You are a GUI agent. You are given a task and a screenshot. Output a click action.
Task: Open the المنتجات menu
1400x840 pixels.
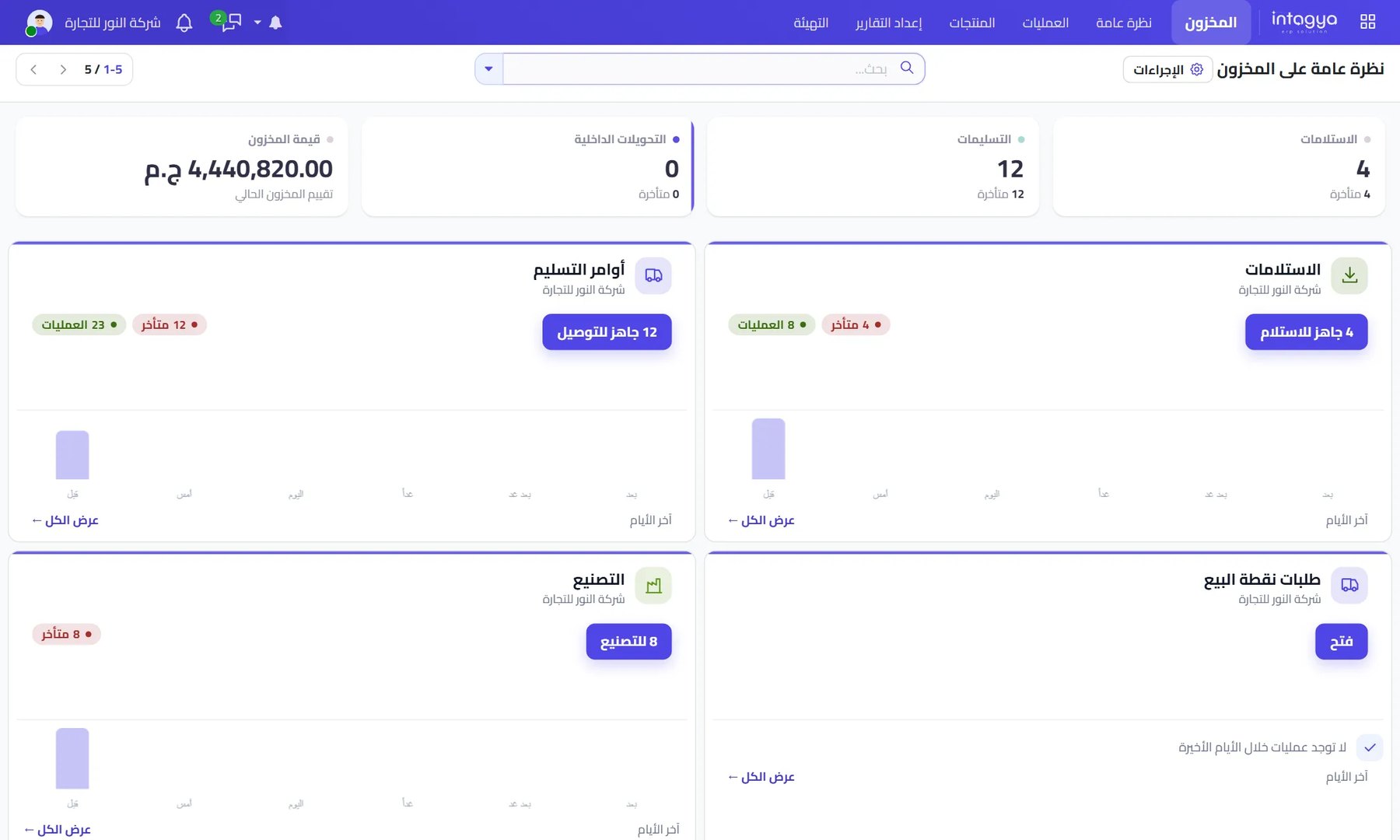click(972, 23)
